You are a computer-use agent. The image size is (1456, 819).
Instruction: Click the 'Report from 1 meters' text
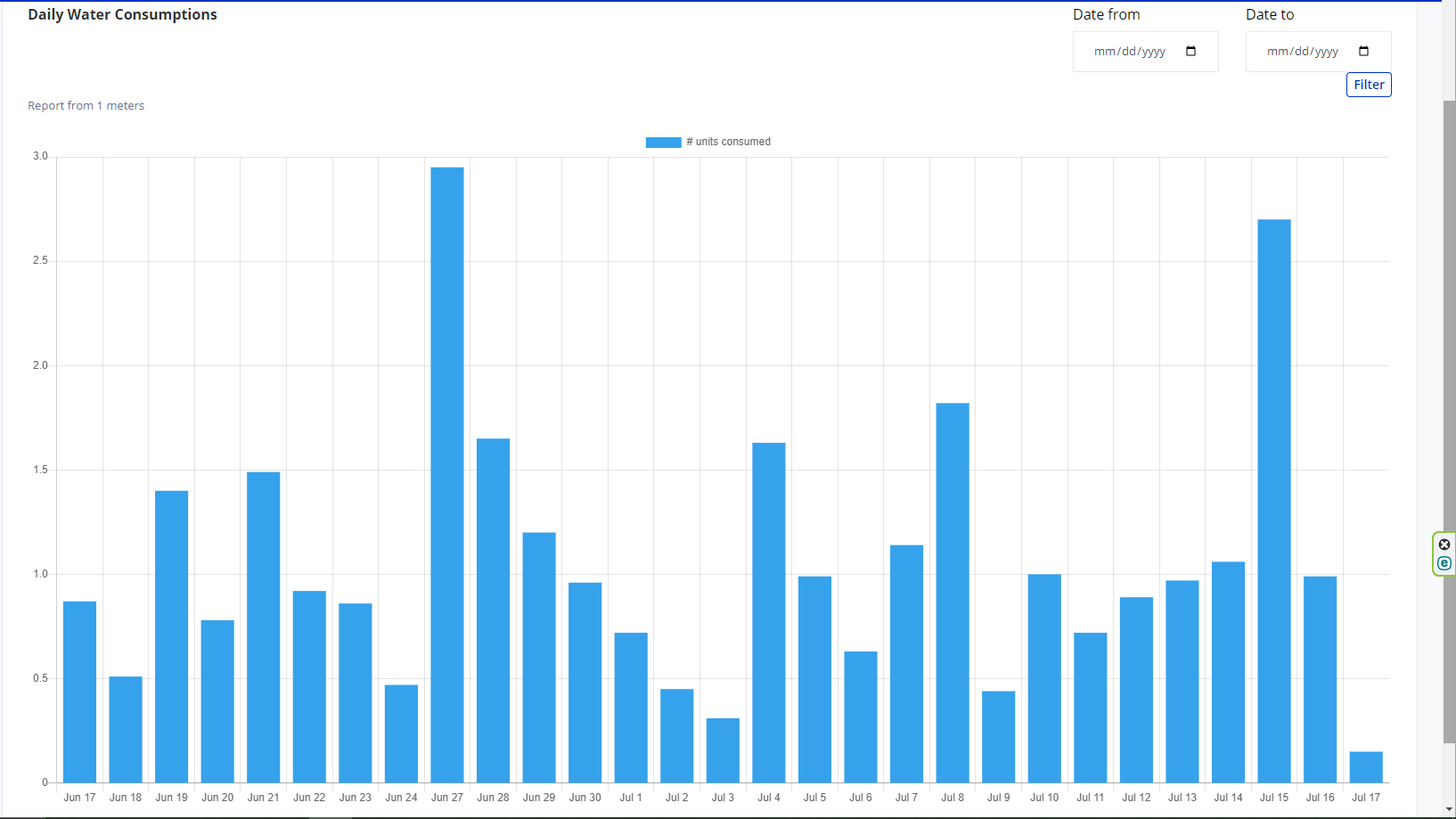tap(86, 106)
